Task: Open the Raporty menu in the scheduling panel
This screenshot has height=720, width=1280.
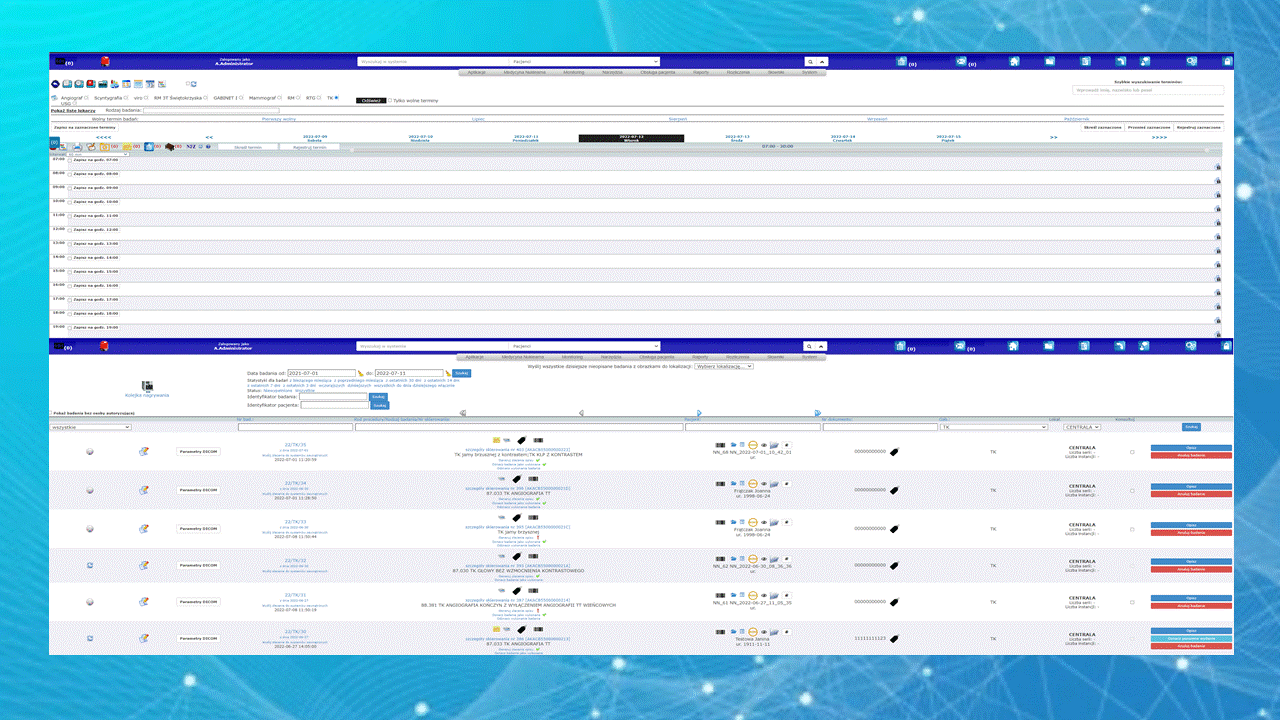Action: [700, 72]
